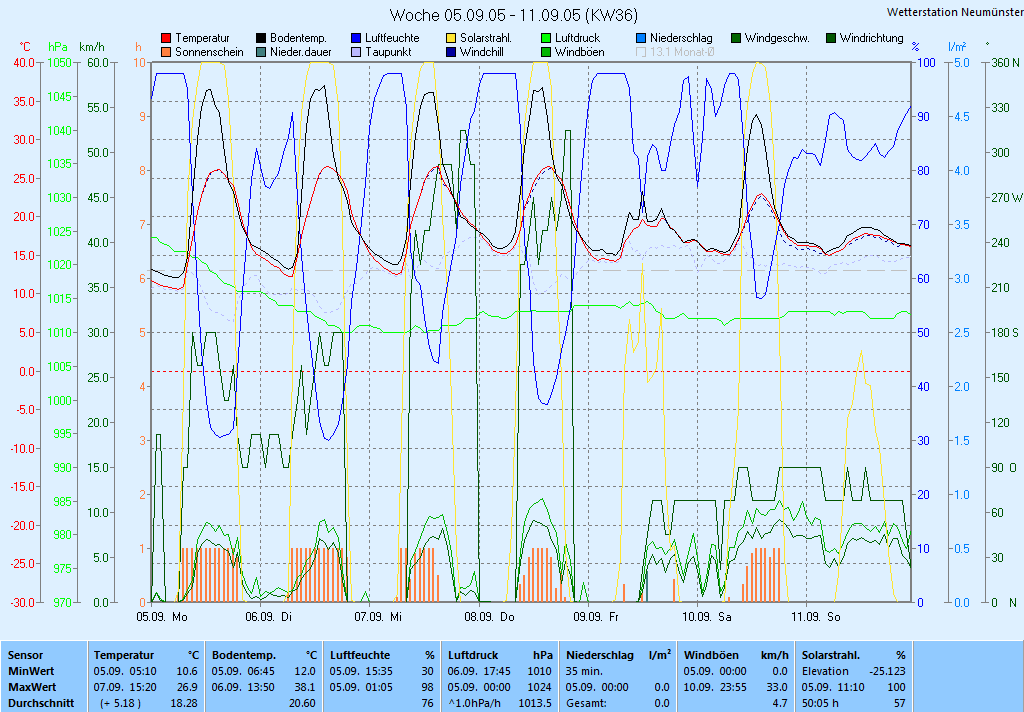The height and width of the screenshot is (712, 1024).
Task: Click the minimum temperature value 10.6
Action: point(187,672)
